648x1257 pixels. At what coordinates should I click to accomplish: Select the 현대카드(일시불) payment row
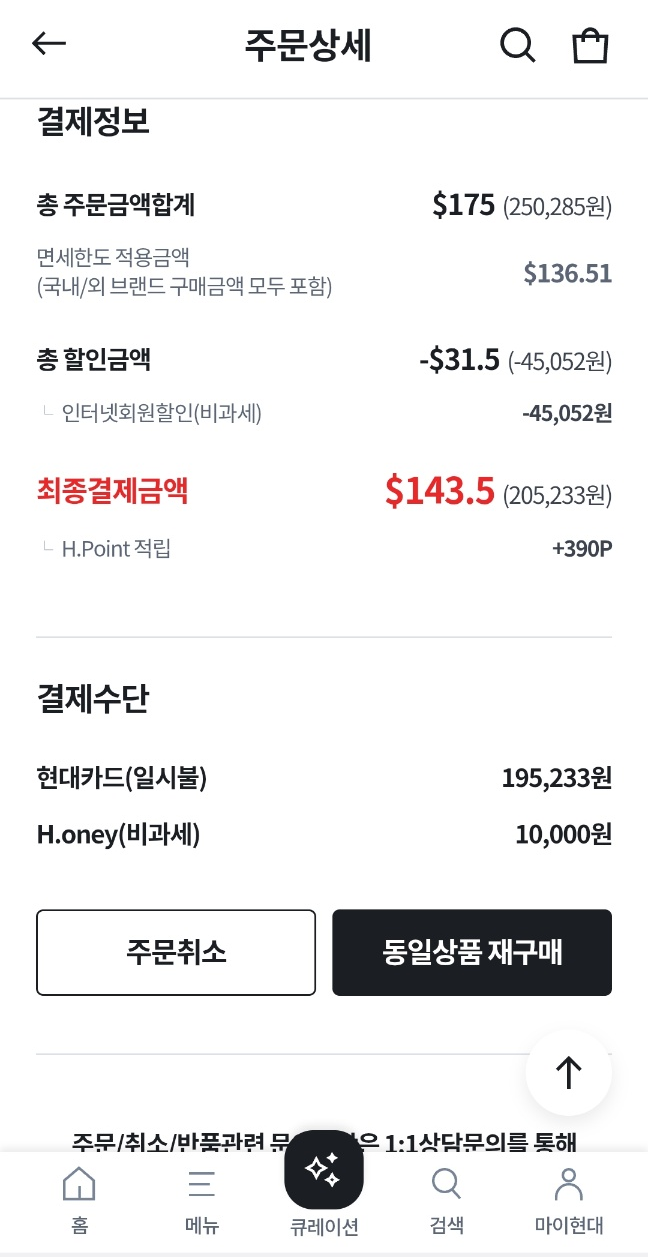pyautogui.click(x=324, y=778)
